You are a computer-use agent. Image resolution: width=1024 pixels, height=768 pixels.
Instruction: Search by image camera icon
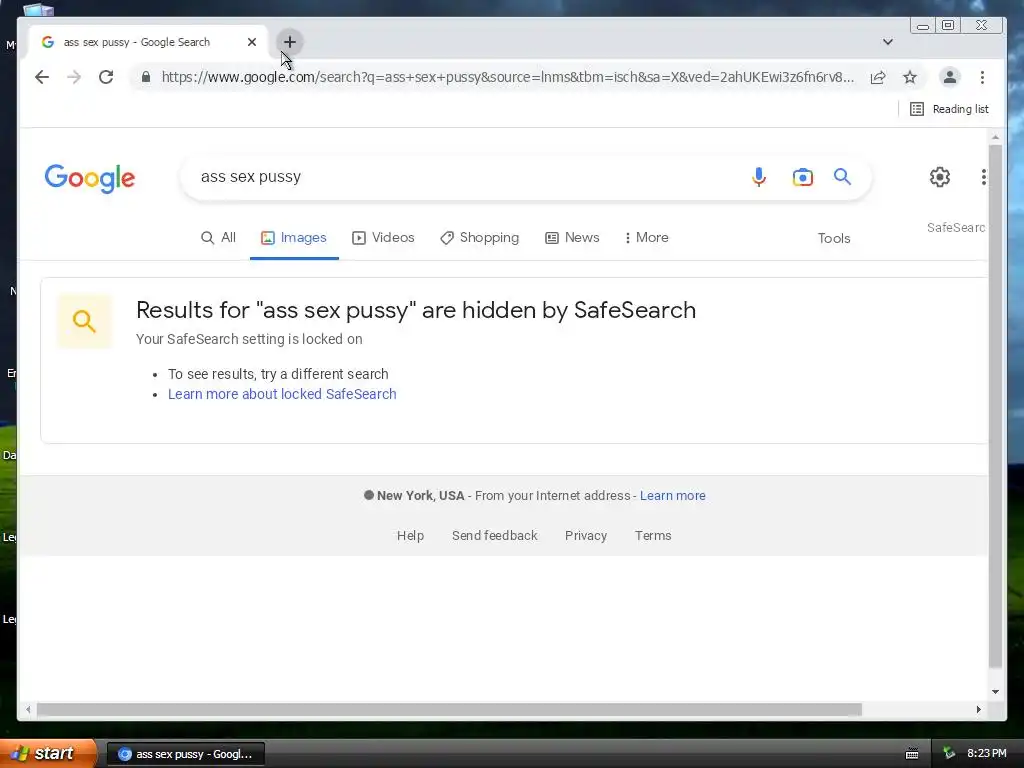point(803,177)
